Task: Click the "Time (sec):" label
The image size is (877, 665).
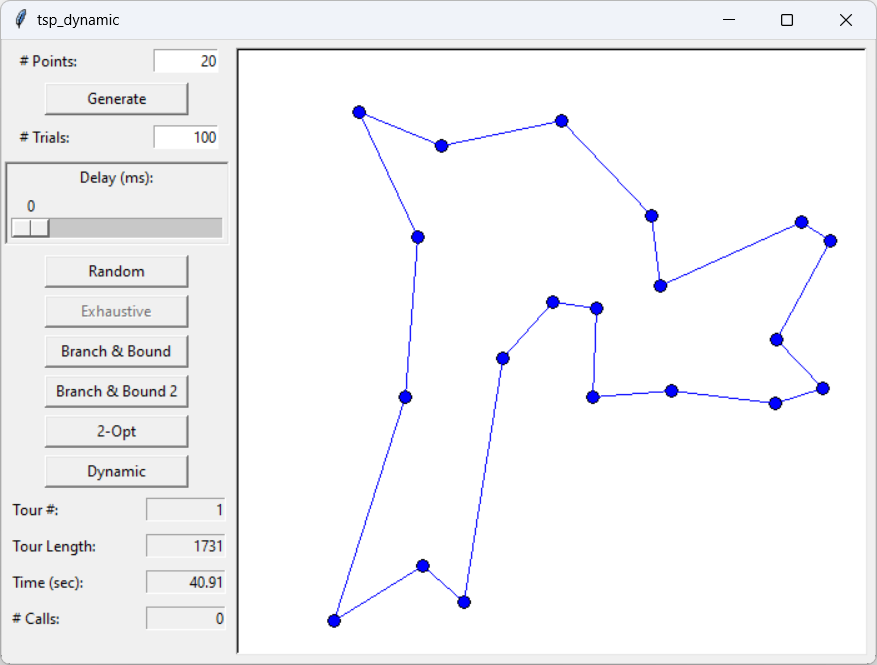Action: point(48,583)
